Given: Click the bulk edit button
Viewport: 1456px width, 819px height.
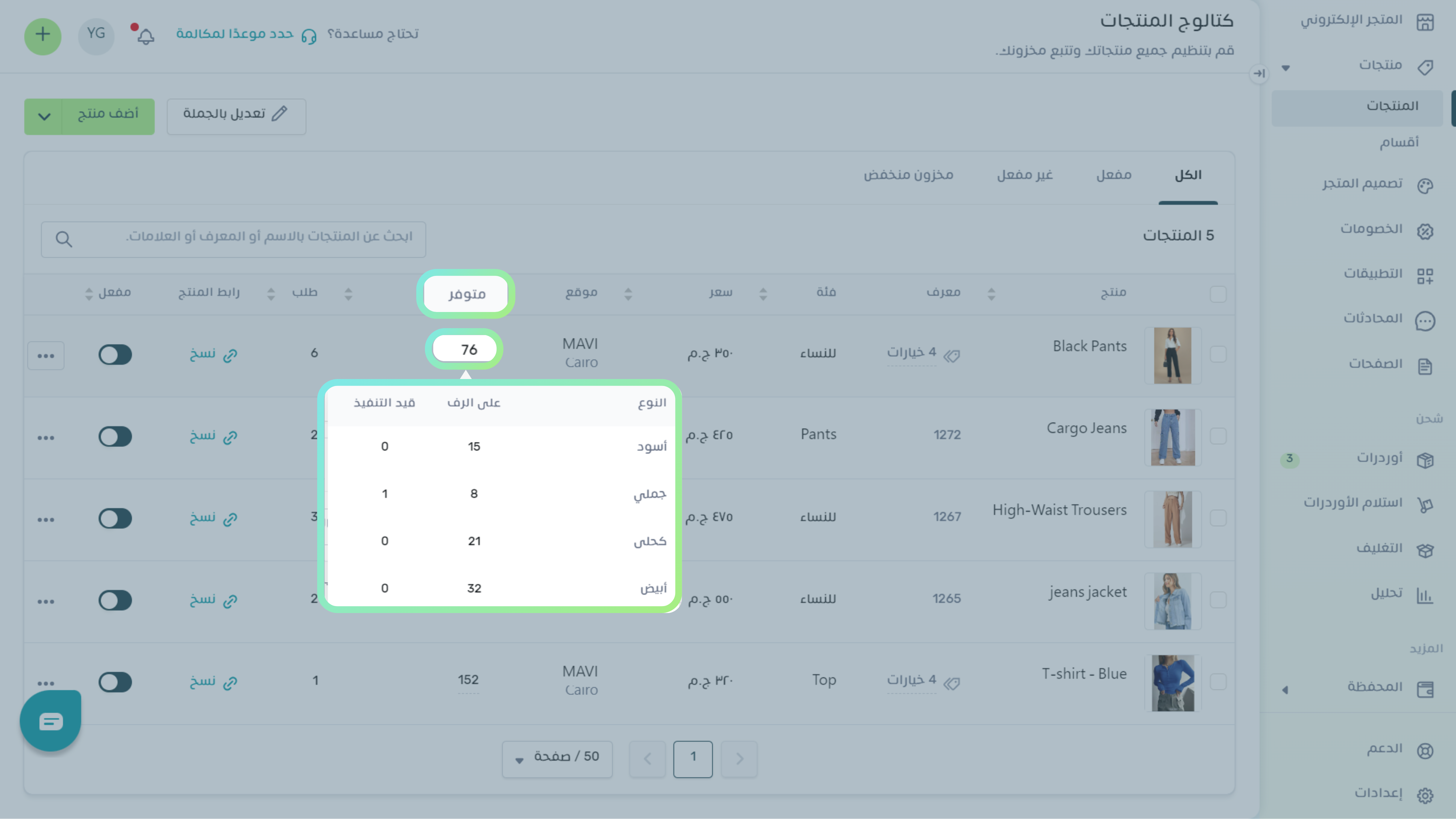Looking at the screenshot, I should tap(236, 116).
